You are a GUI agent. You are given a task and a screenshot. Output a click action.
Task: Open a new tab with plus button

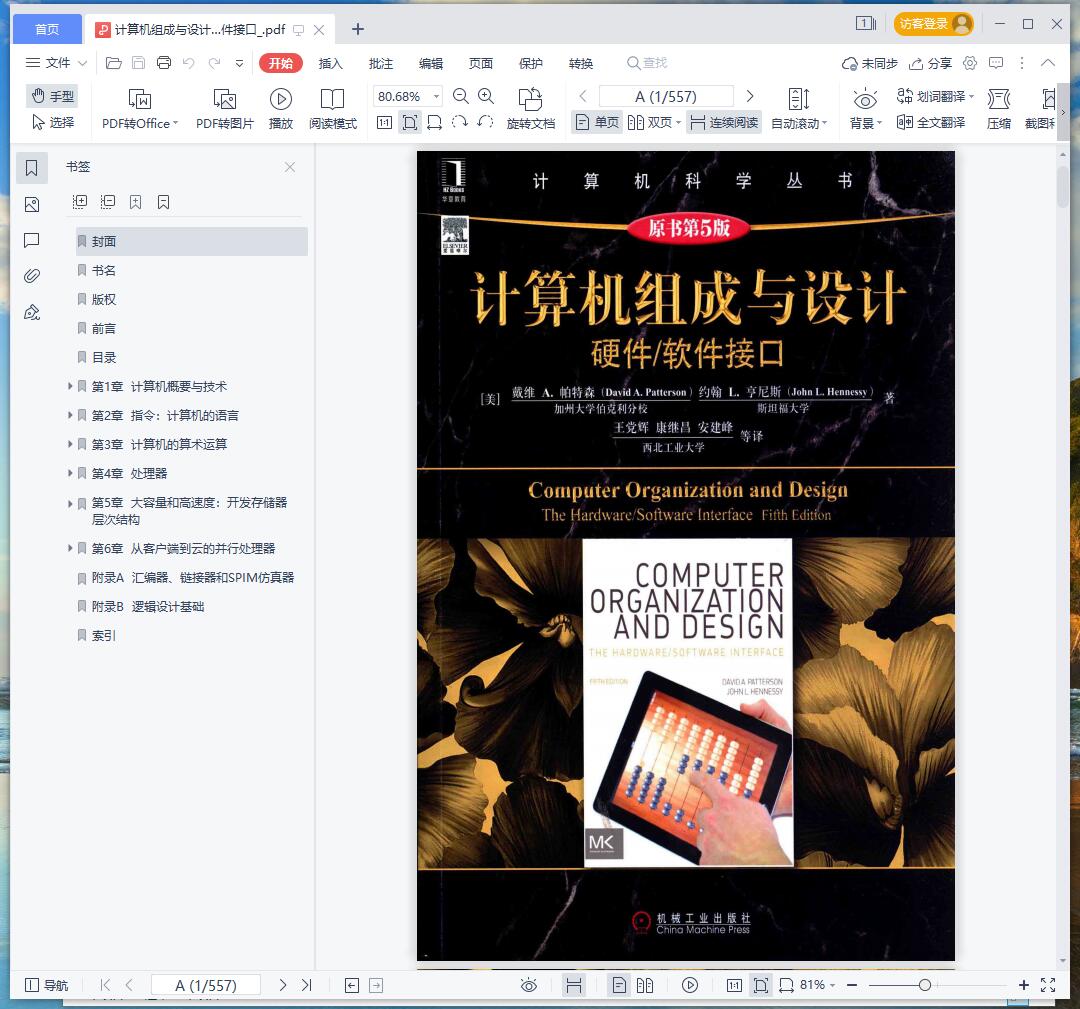click(357, 29)
